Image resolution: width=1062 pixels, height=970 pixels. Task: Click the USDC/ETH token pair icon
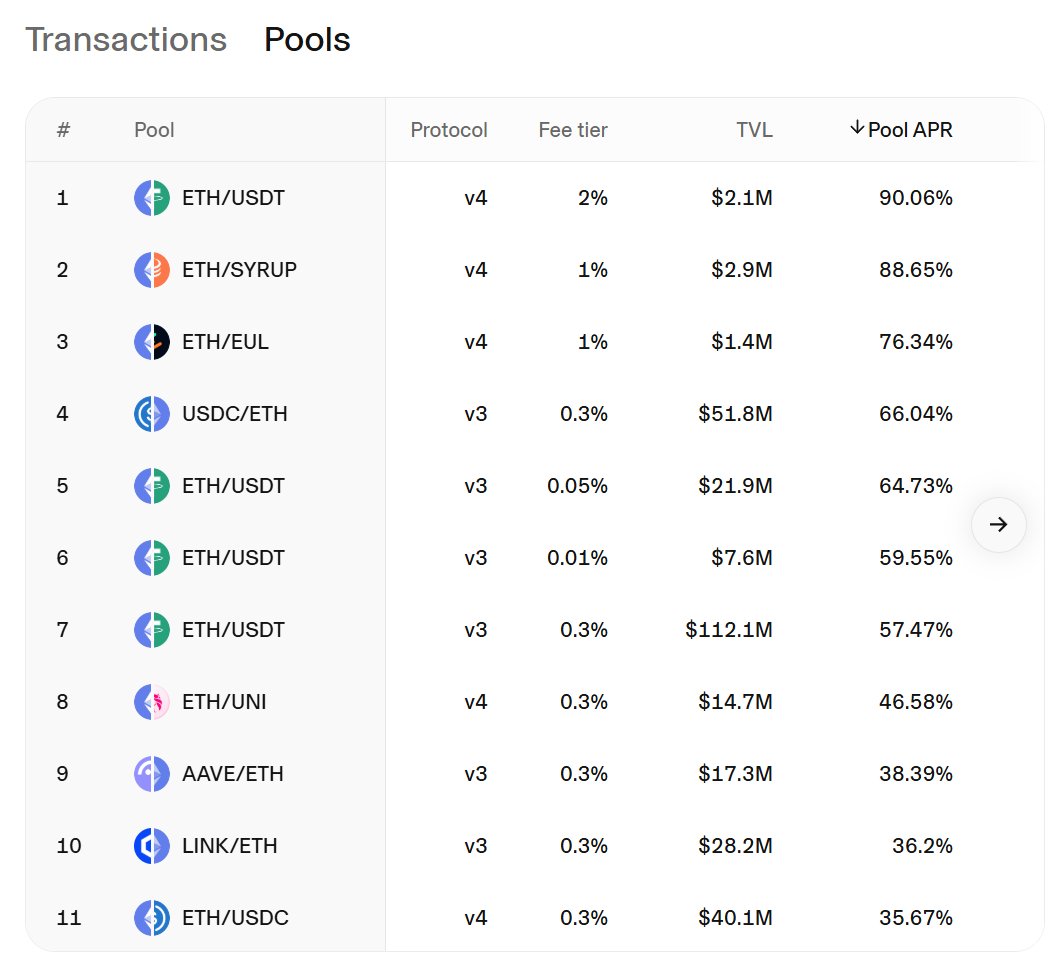tap(152, 414)
